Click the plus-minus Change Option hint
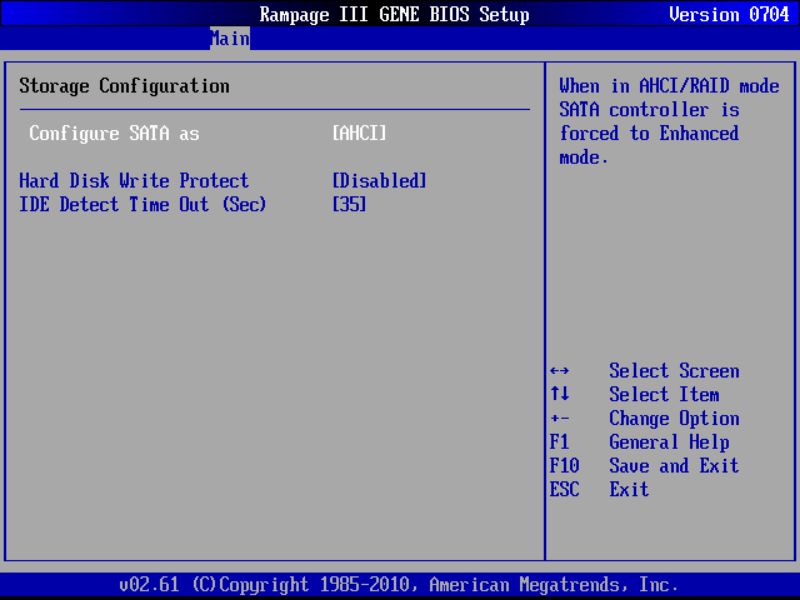This screenshot has height=600, width=800. pyautogui.click(x=644, y=418)
